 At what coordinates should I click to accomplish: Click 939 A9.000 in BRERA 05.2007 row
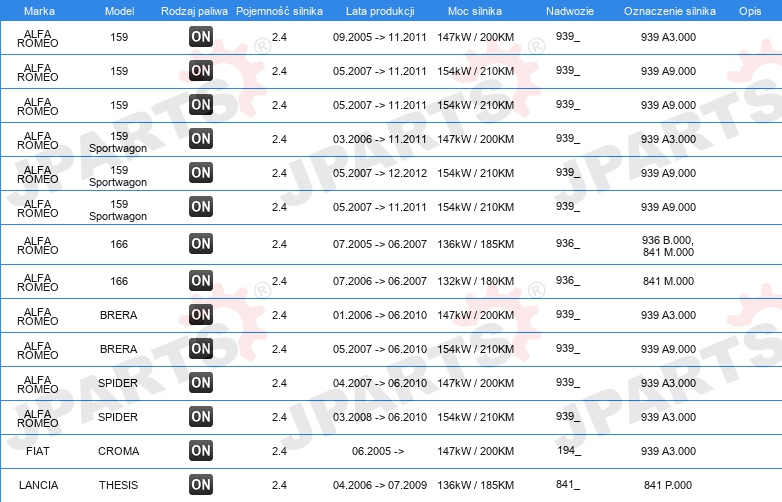click(x=668, y=349)
